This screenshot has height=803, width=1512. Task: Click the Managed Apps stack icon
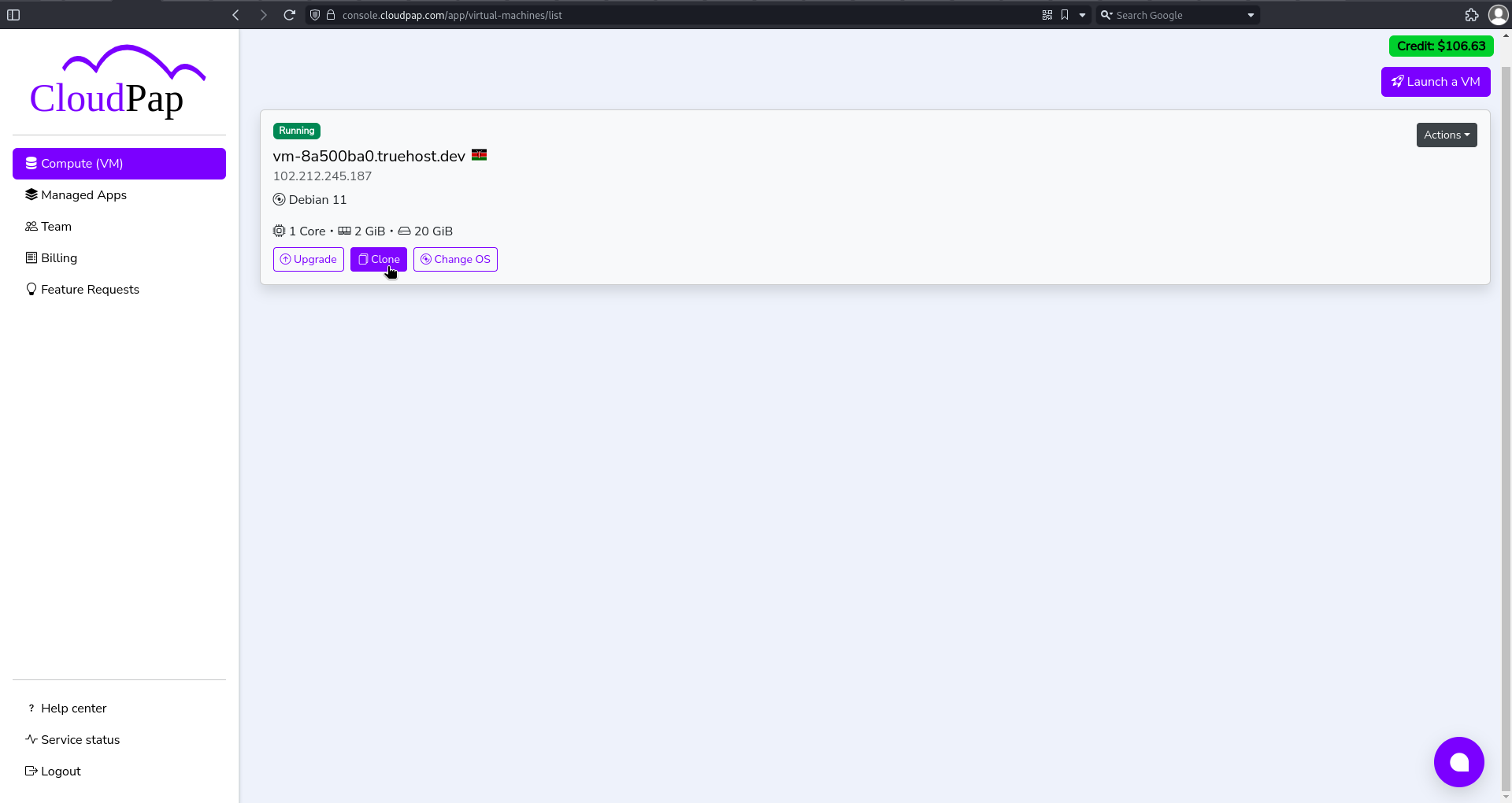point(31,194)
